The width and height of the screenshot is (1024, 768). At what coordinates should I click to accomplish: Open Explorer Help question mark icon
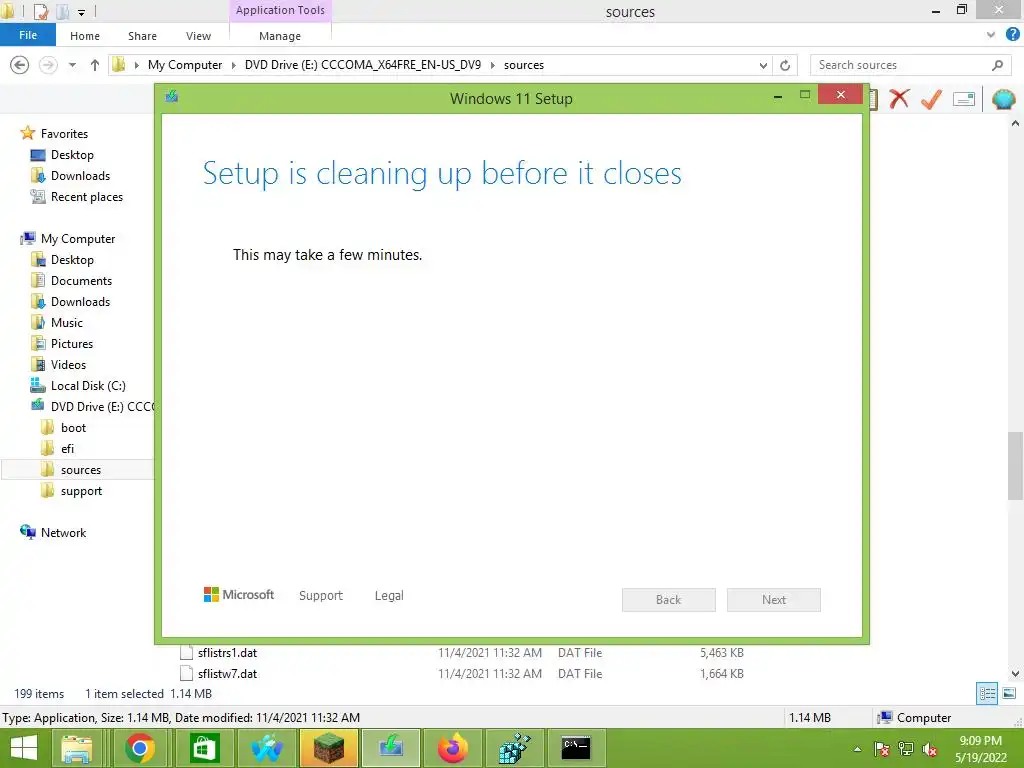pyautogui.click(x=1013, y=35)
